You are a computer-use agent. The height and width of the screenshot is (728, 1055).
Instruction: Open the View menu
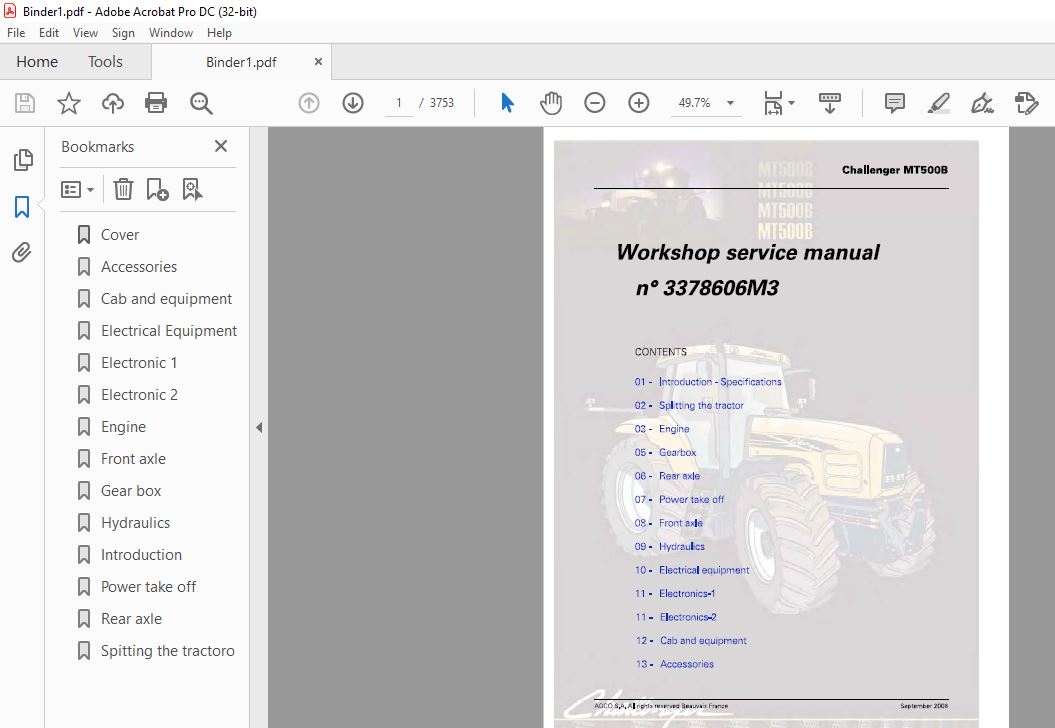(85, 33)
